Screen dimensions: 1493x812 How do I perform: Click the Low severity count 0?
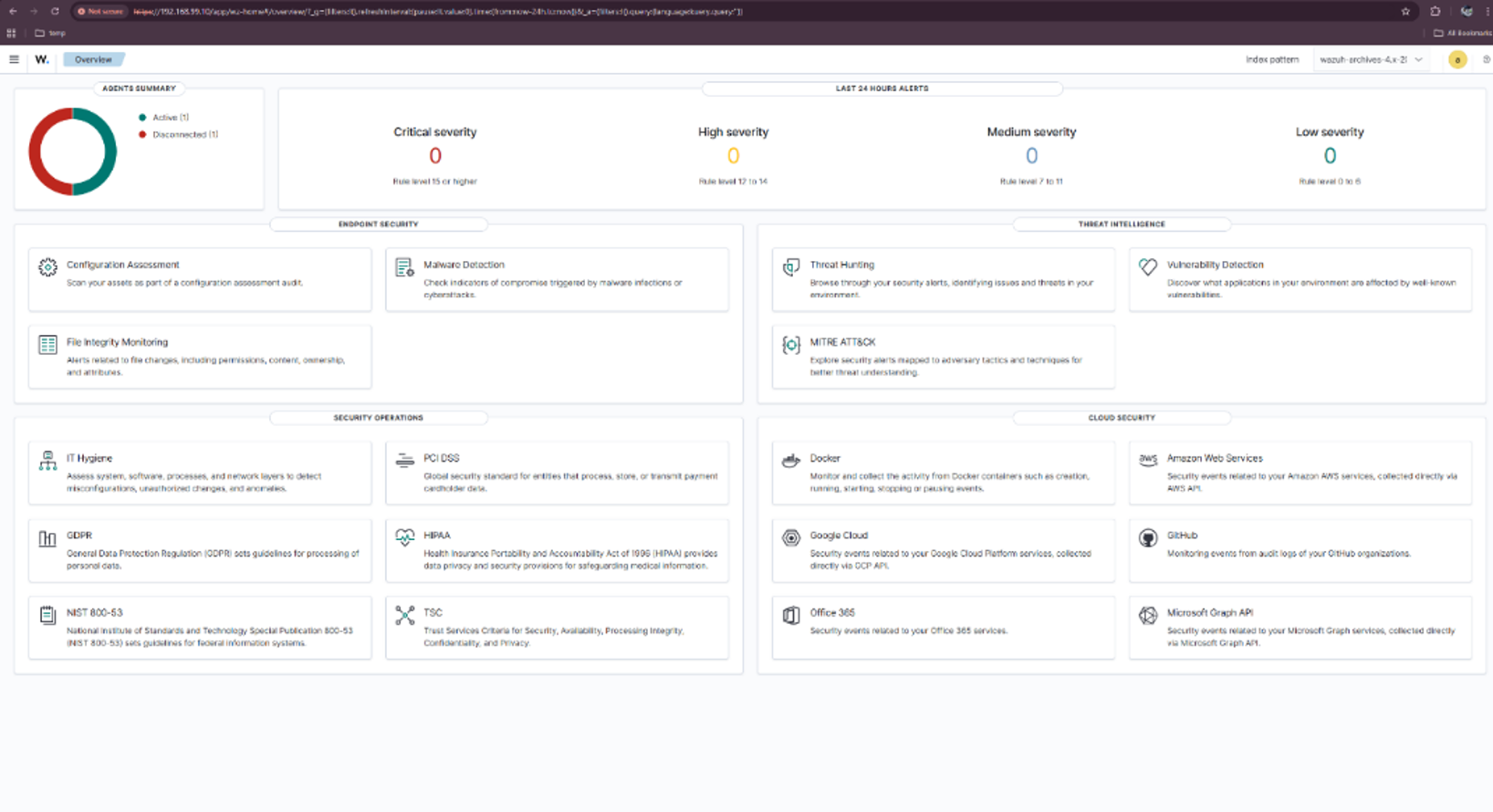click(1330, 156)
